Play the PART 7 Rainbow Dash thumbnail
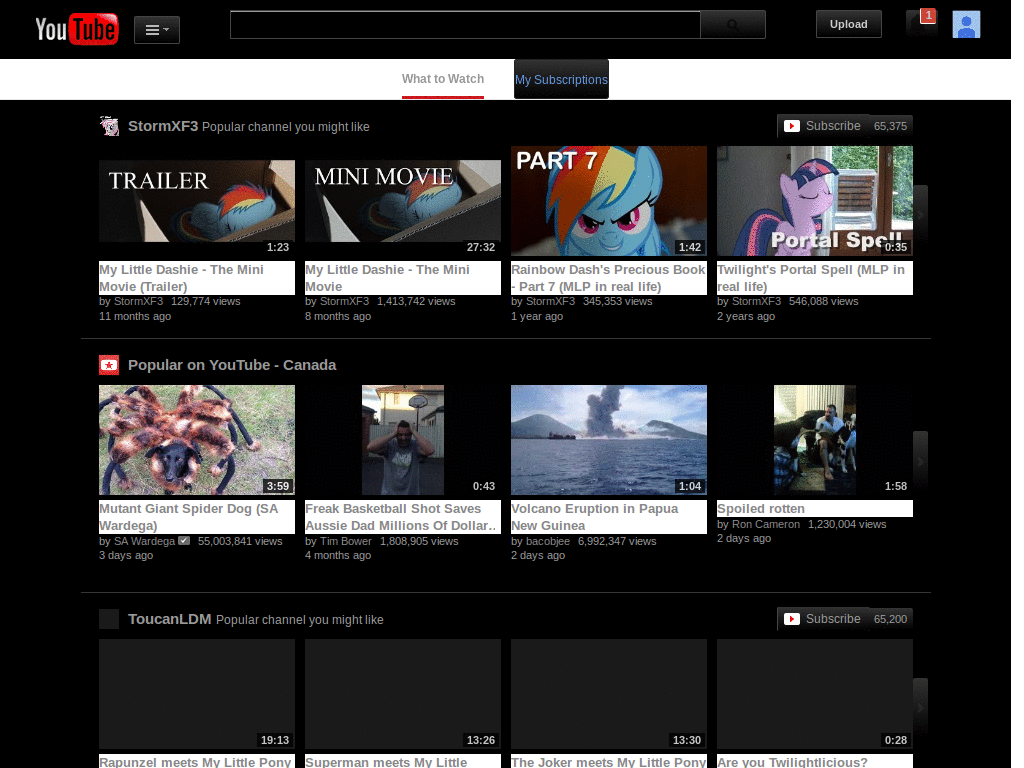This screenshot has height=768, width=1024. pos(609,201)
